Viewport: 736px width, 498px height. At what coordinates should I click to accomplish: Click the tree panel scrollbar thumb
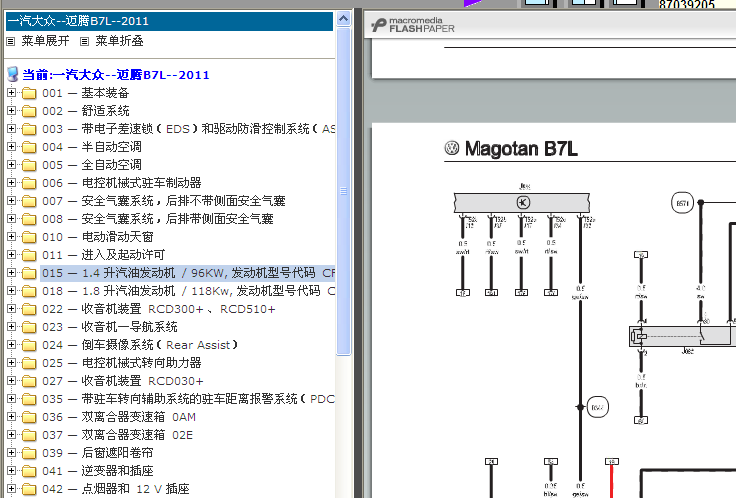tap(344, 191)
